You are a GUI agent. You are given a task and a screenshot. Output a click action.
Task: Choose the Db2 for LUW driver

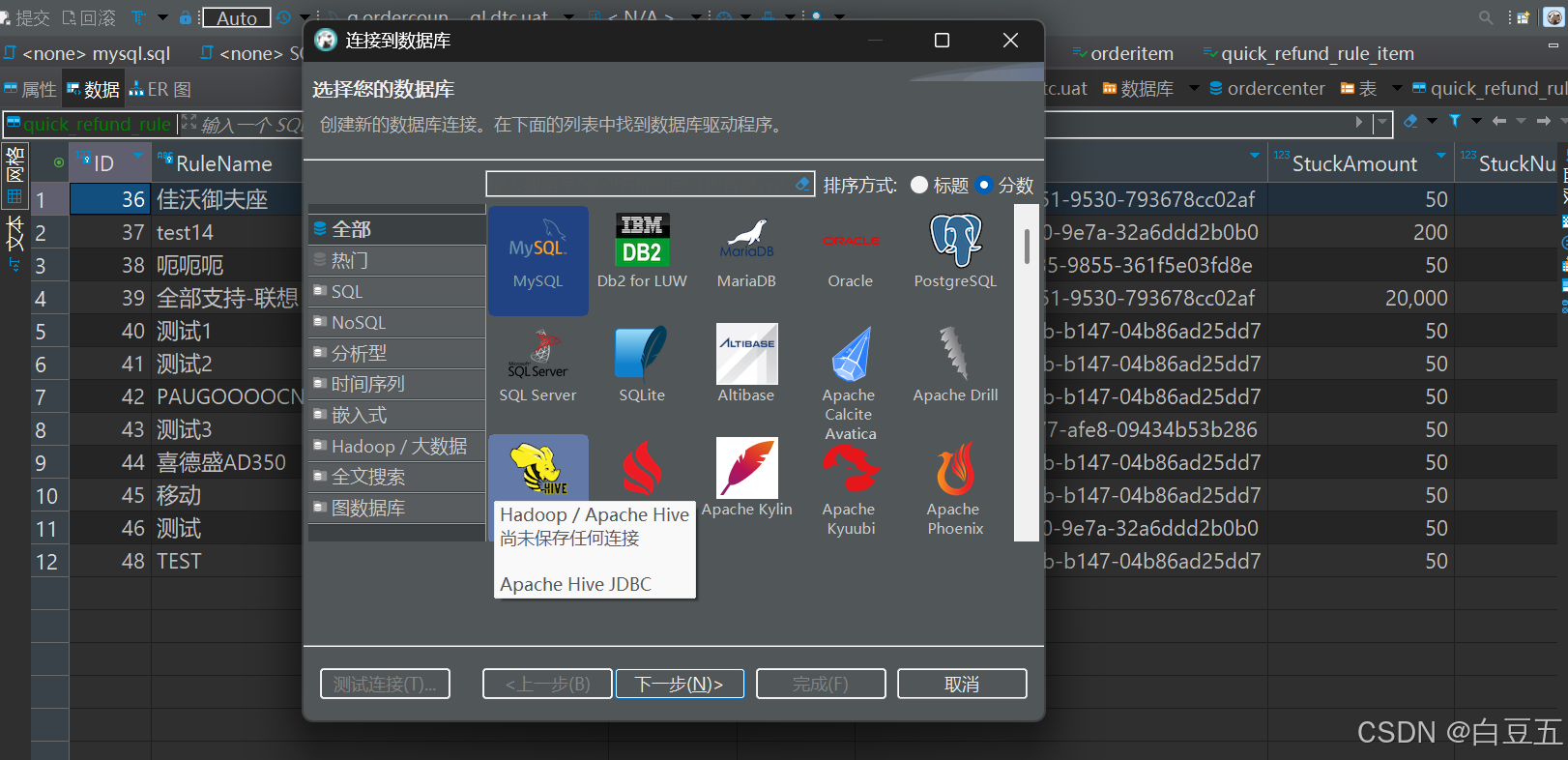[642, 251]
